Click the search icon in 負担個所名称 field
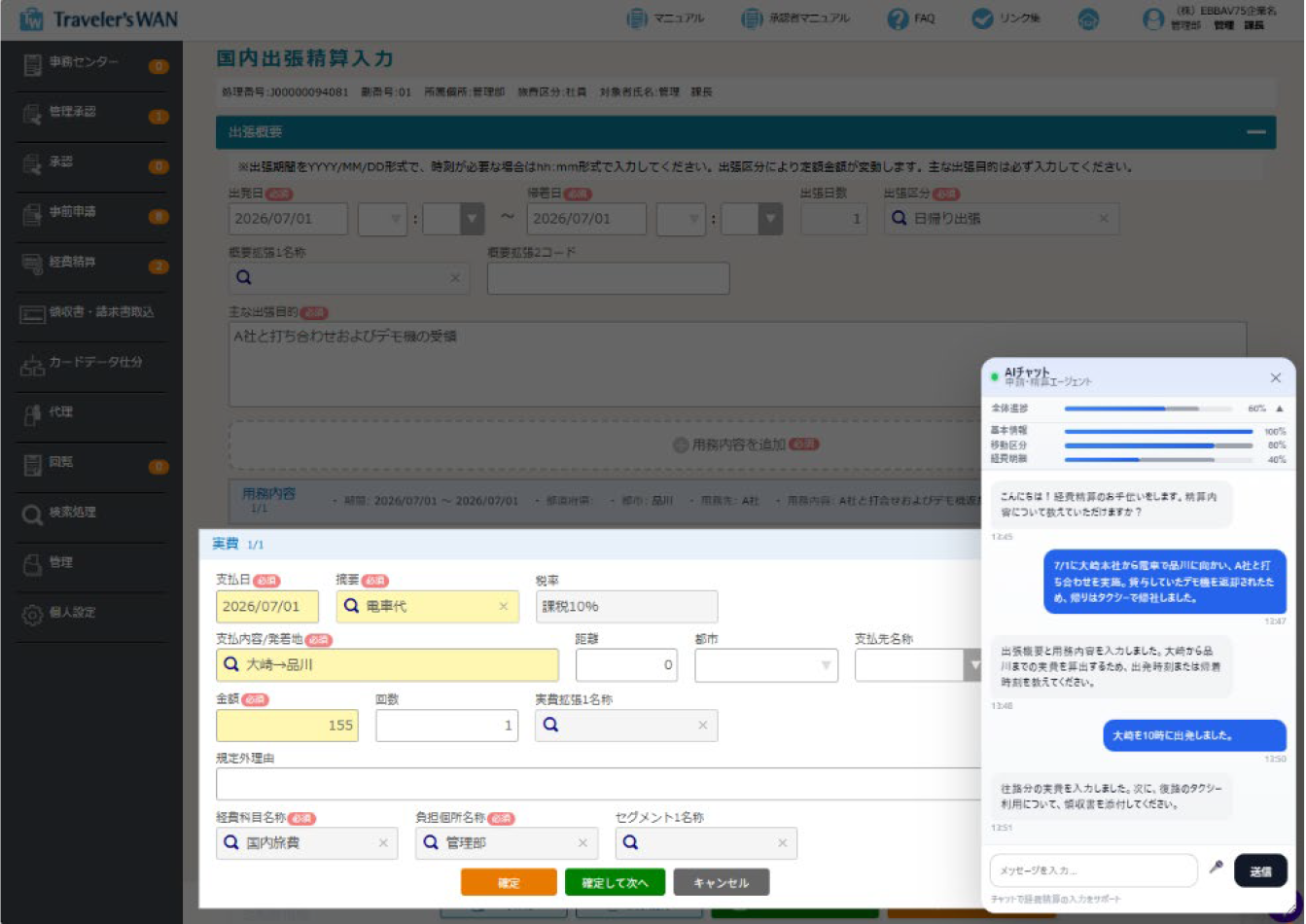The width and height of the screenshot is (1306, 924). point(431,842)
